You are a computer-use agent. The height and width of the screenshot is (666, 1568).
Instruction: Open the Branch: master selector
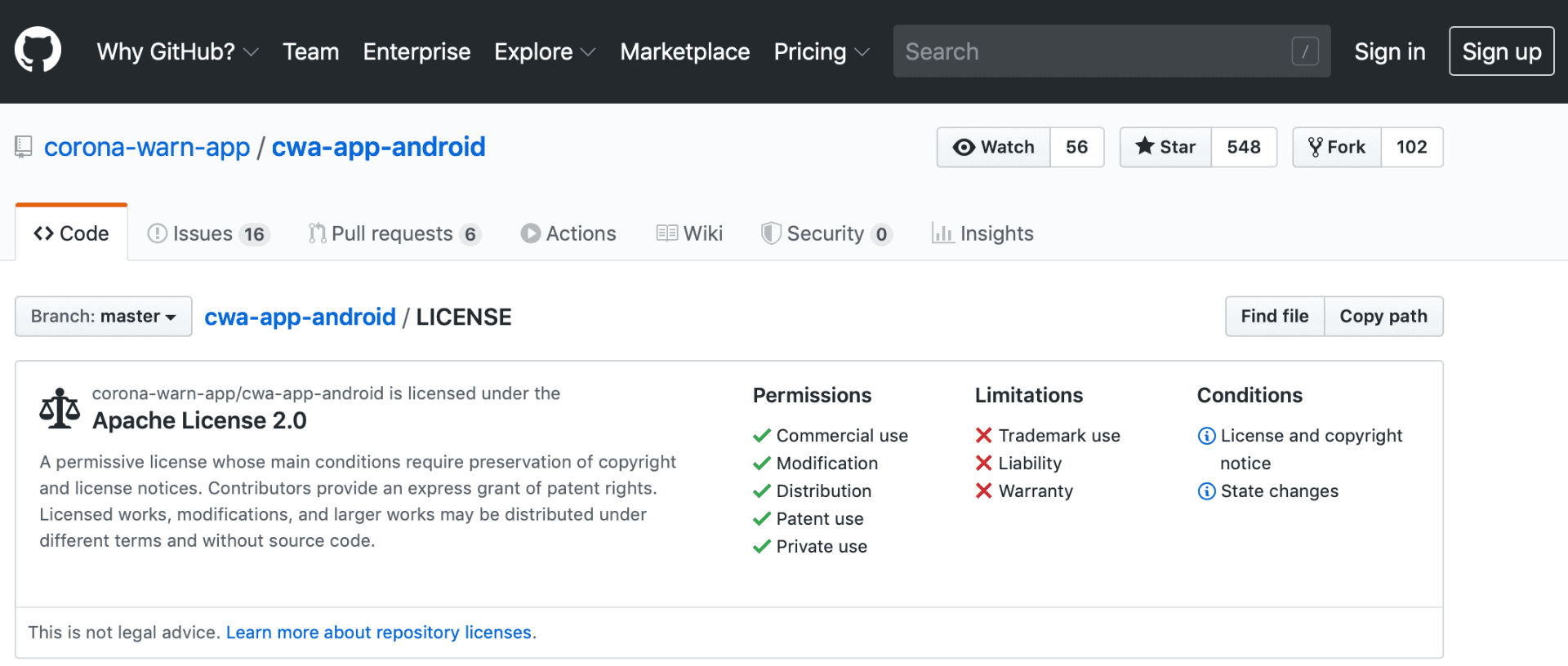[104, 317]
